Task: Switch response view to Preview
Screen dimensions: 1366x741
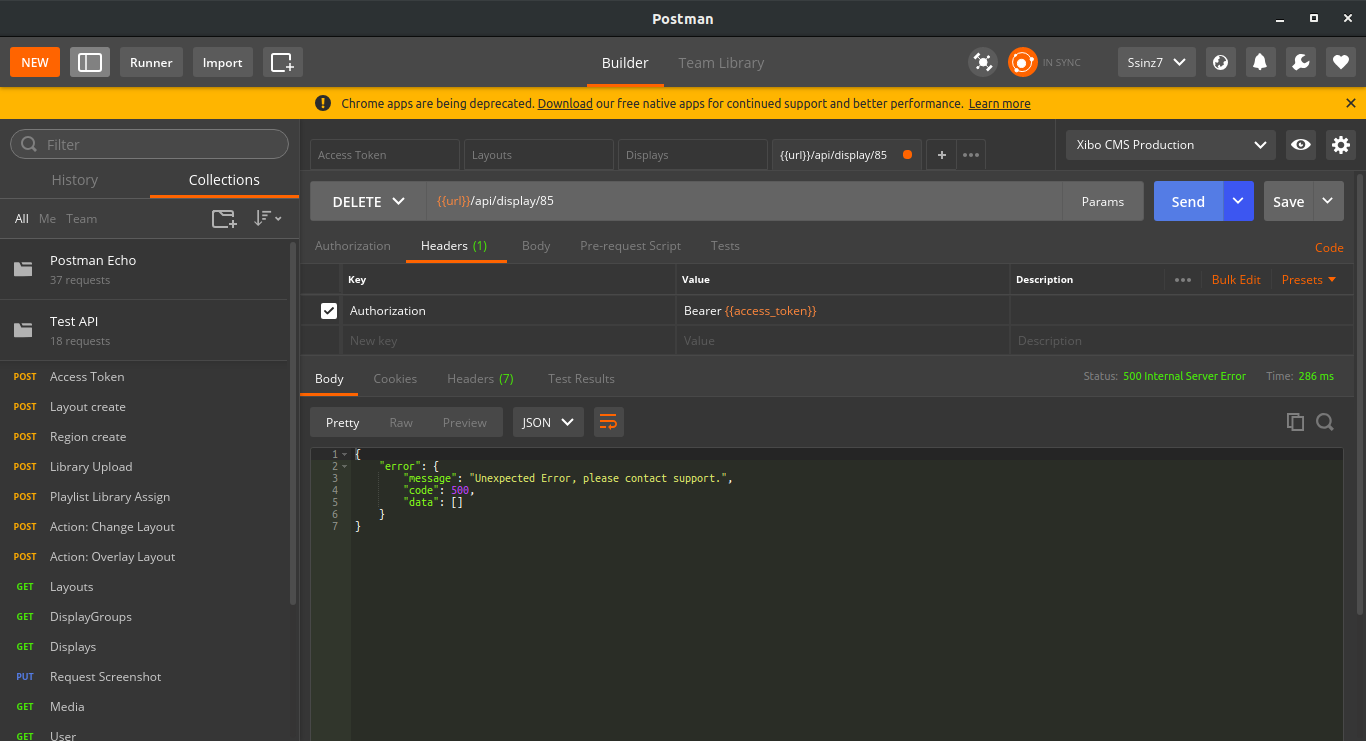Action: pyautogui.click(x=465, y=422)
